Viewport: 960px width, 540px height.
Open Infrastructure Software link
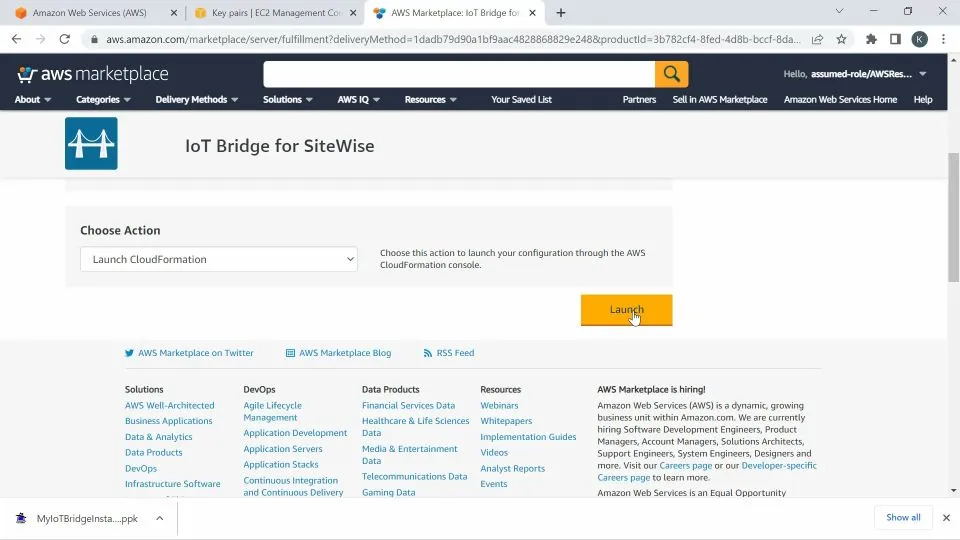173,484
